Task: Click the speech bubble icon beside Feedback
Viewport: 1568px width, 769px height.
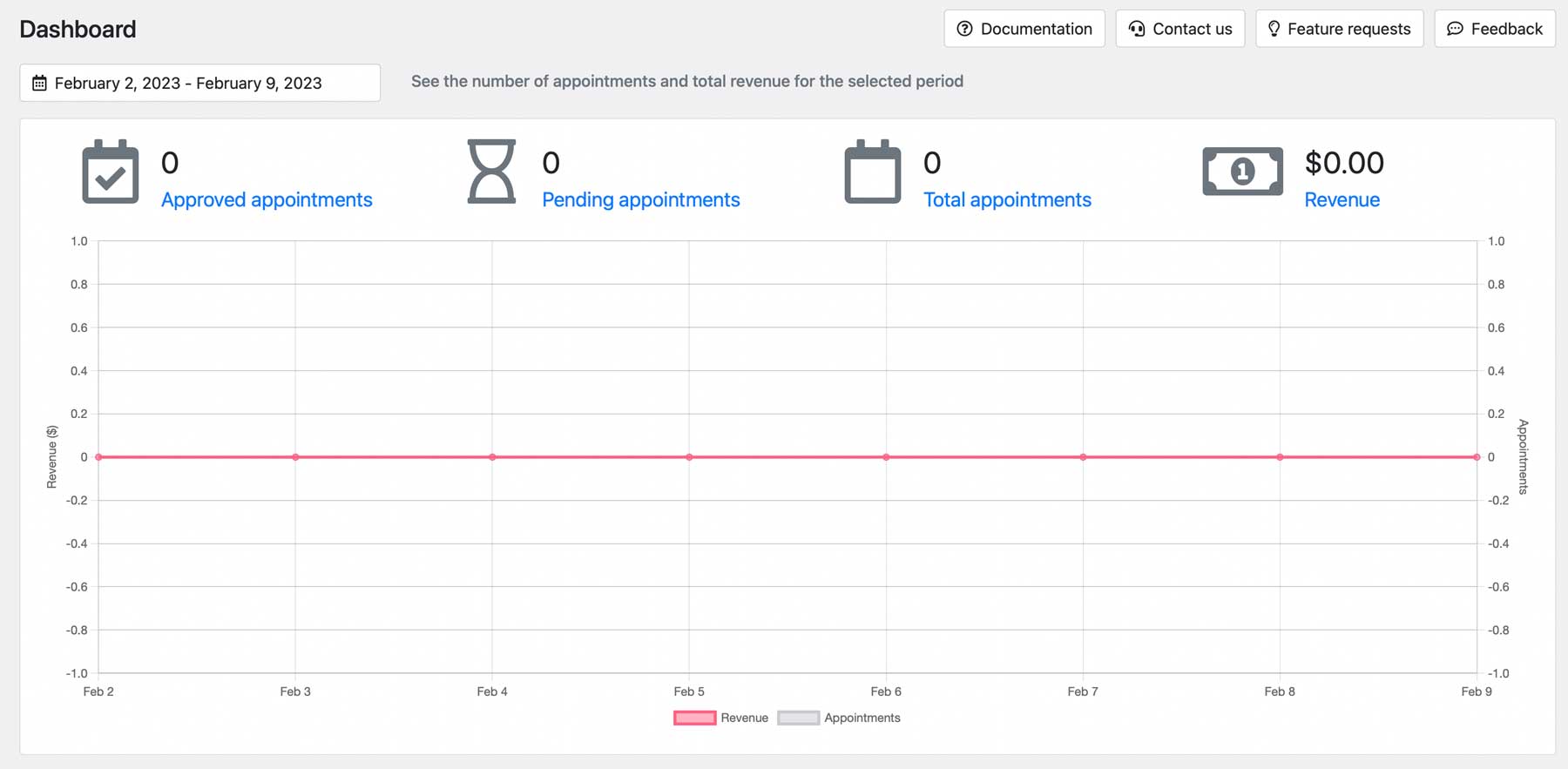Action: click(1455, 29)
